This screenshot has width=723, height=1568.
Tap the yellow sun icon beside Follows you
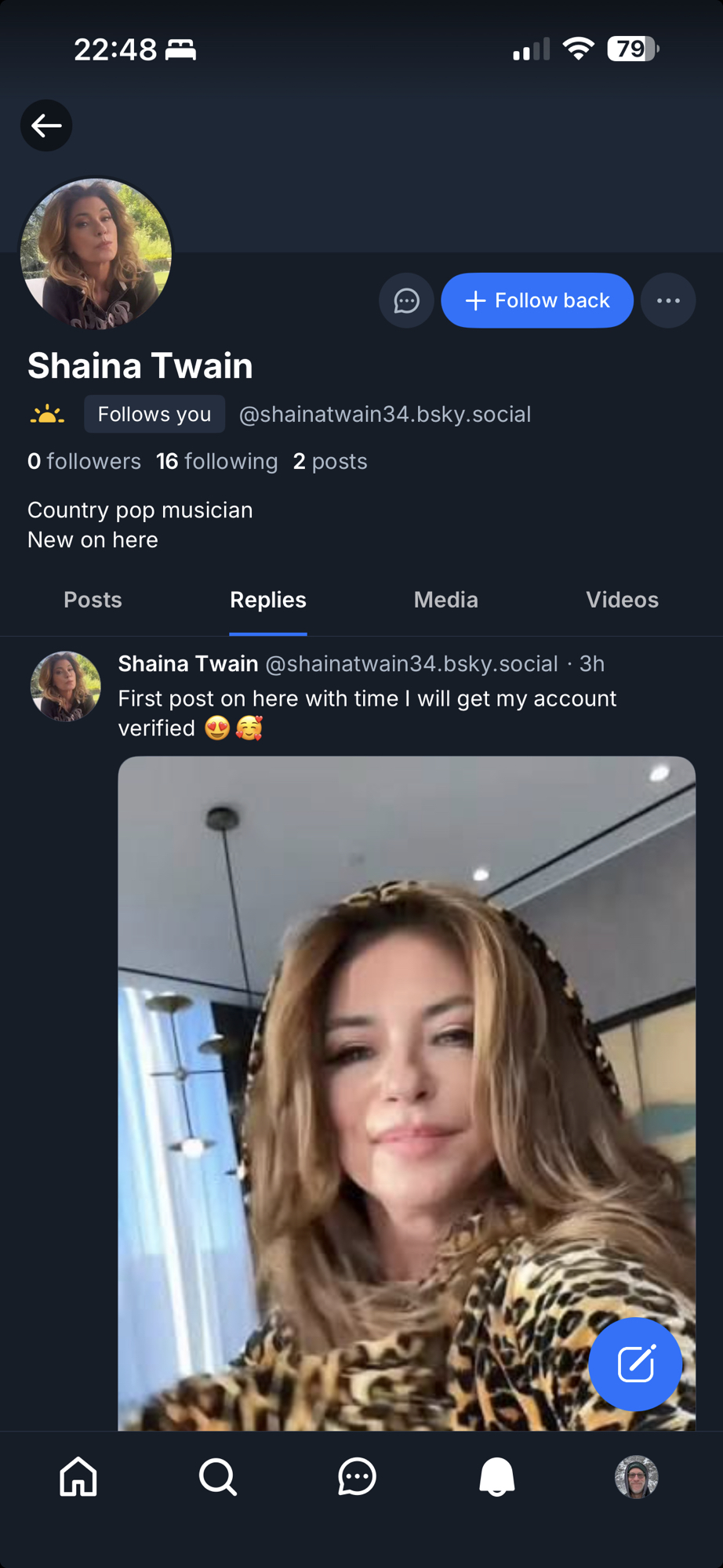(47, 414)
